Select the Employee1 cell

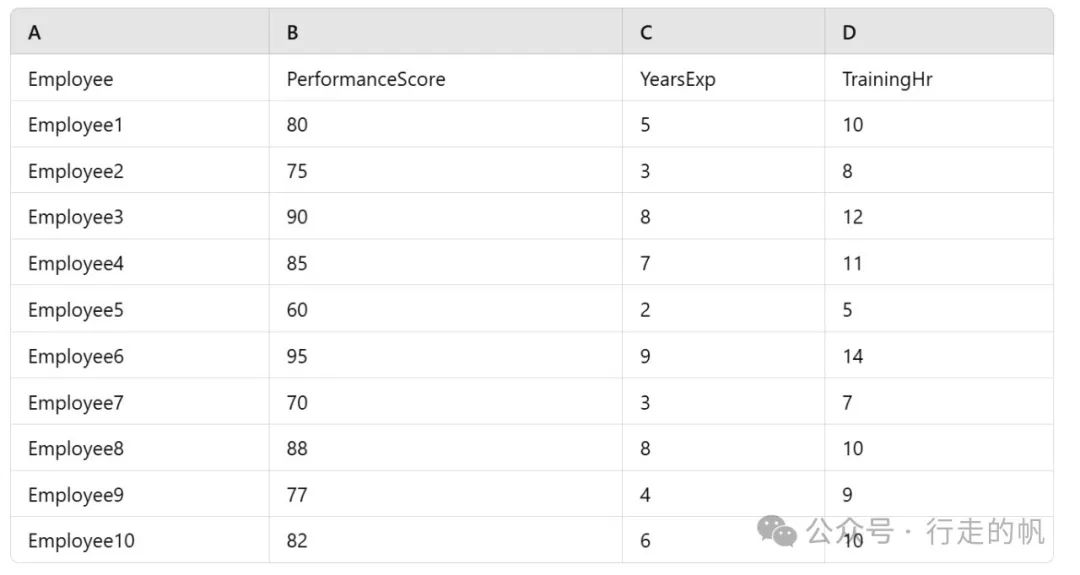(140, 125)
